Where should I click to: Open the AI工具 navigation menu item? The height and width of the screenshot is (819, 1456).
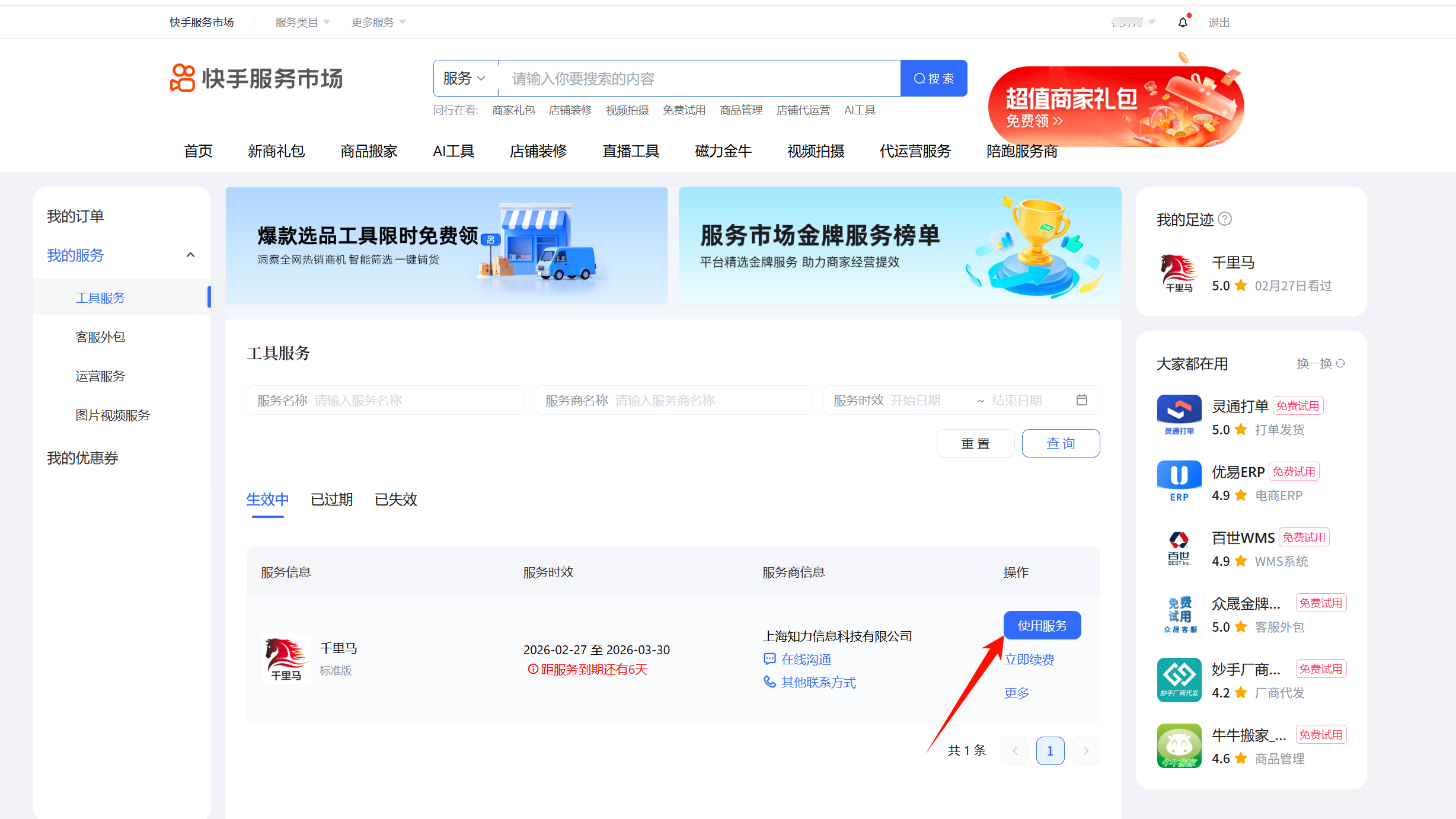pos(454,151)
